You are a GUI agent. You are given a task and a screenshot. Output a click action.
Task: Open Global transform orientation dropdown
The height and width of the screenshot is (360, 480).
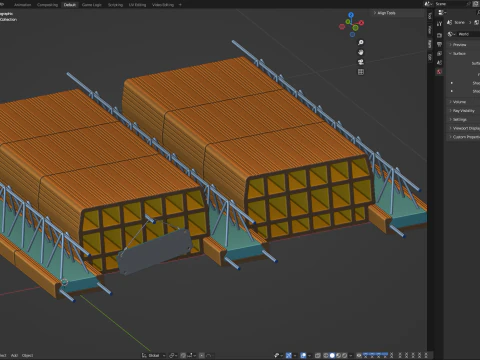point(153,355)
